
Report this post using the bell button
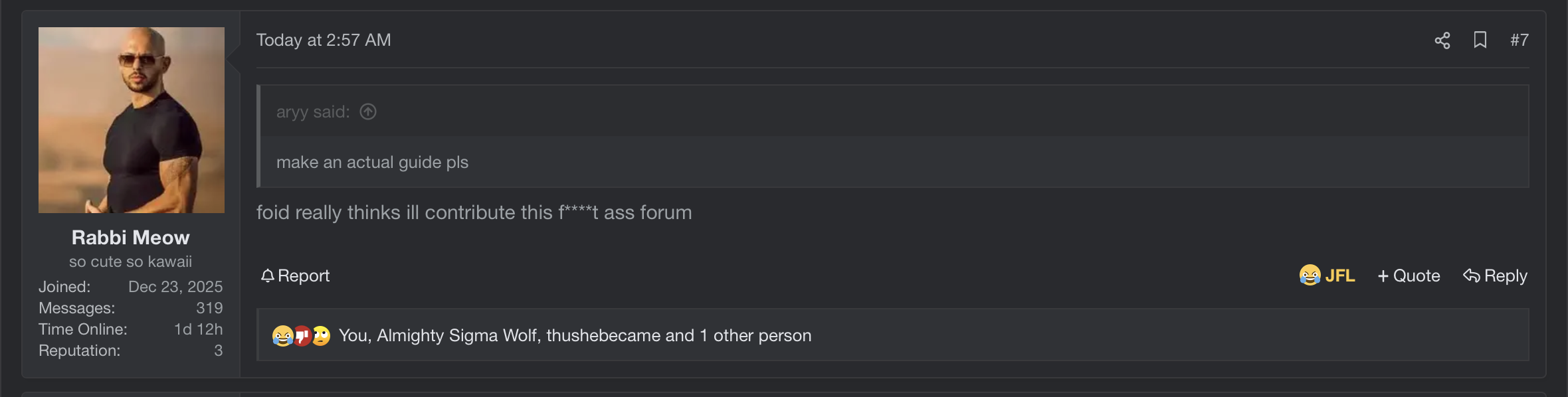click(x=295, y=276)
